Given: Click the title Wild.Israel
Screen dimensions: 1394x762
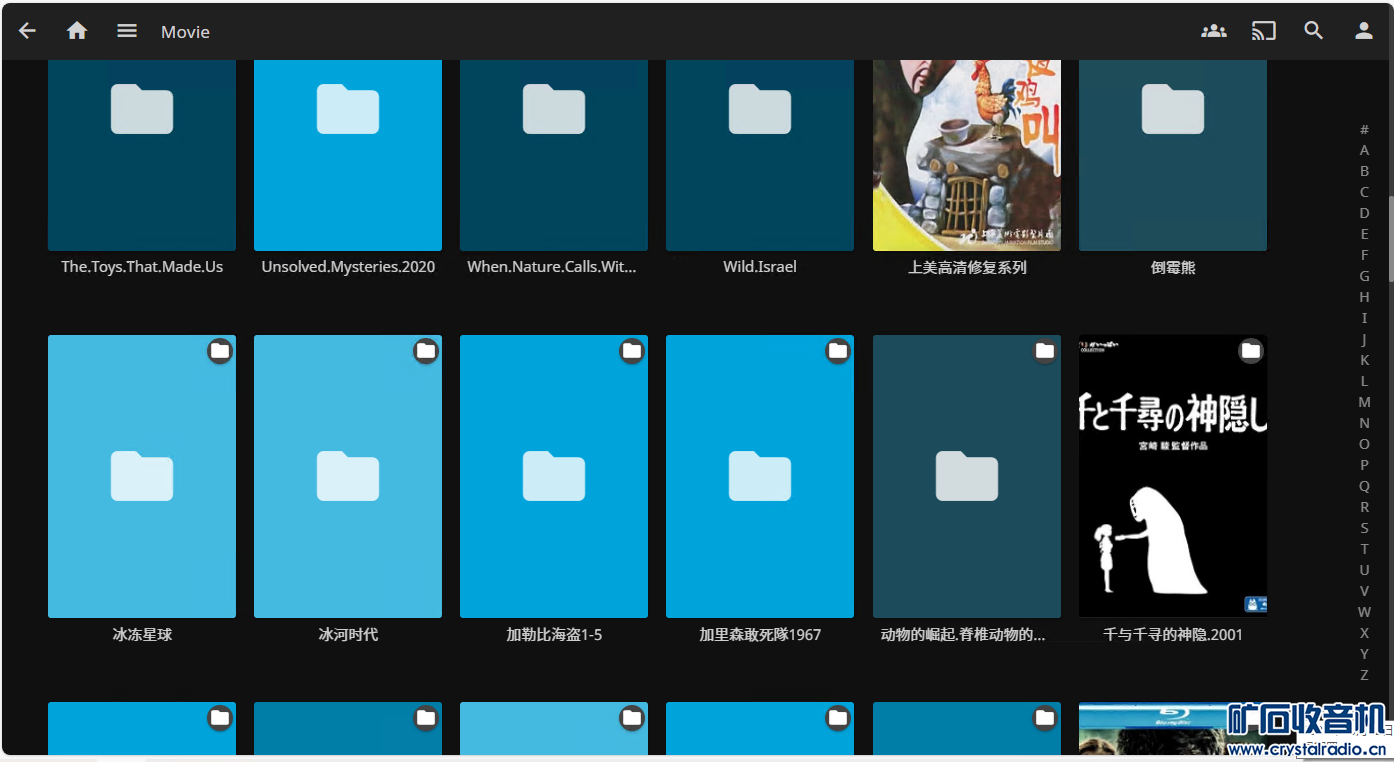Looking at the screenshot, I should pos(760,267).
